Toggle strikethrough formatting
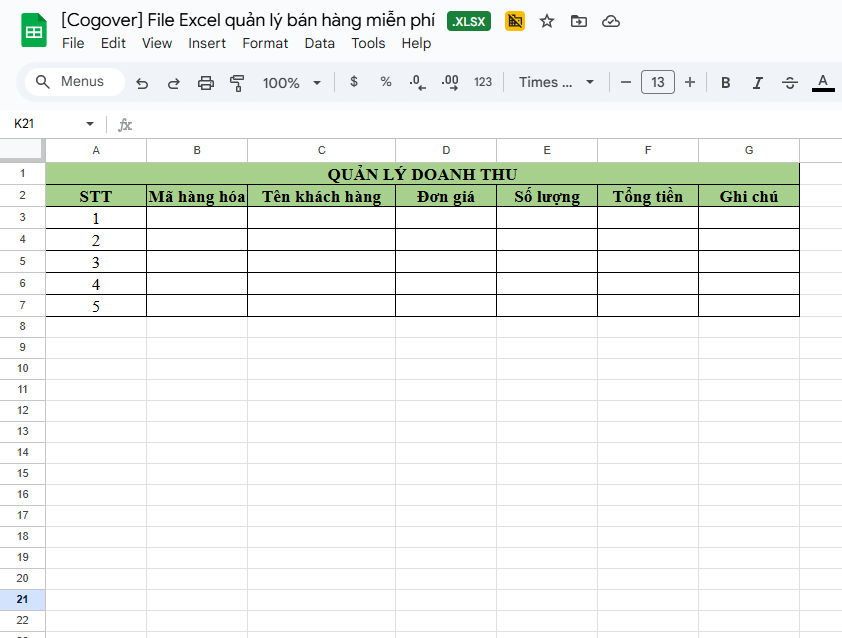842x638 pixels. point(790,83)
